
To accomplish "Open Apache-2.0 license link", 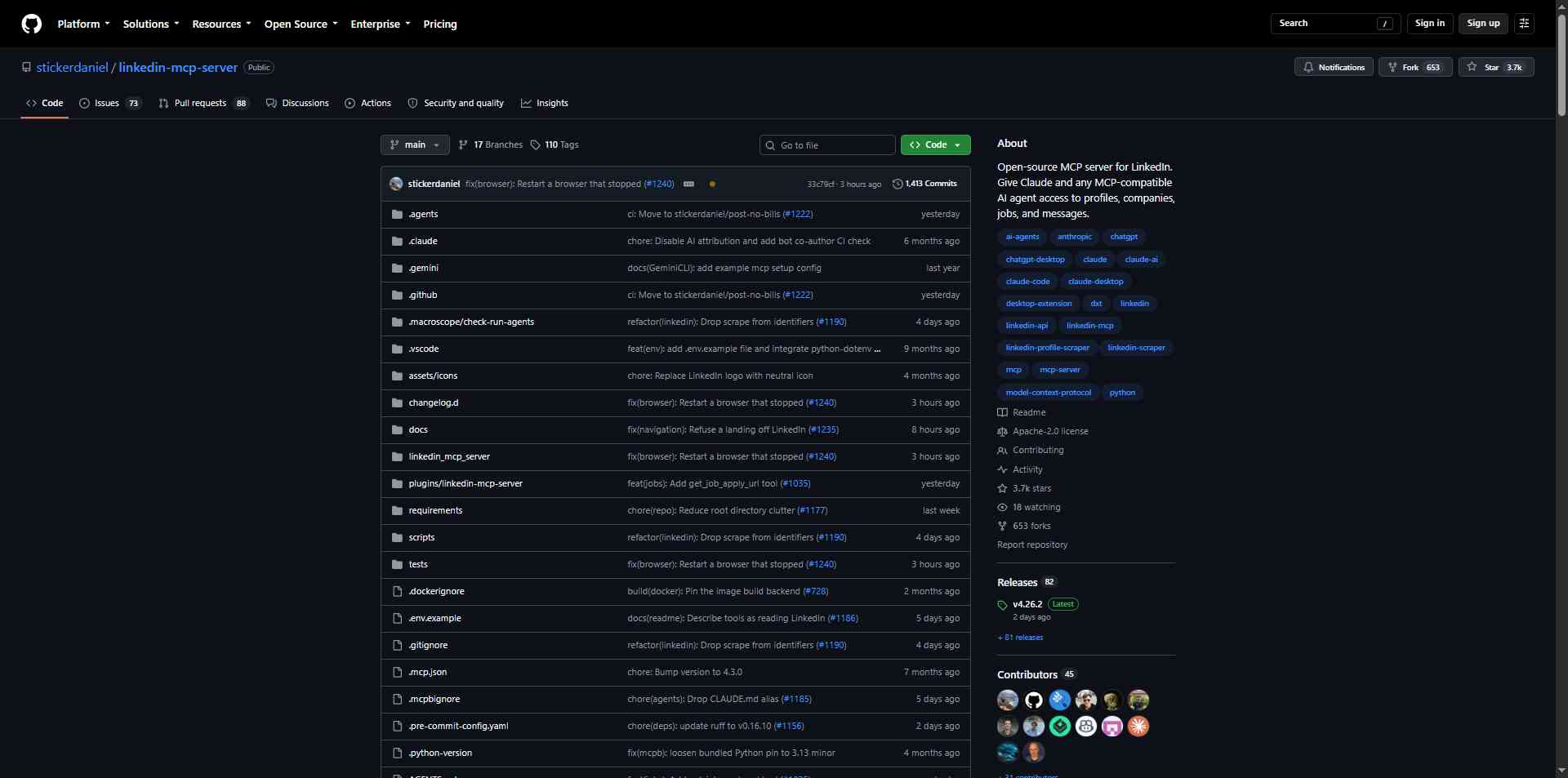I will (x=1043, y=431).
